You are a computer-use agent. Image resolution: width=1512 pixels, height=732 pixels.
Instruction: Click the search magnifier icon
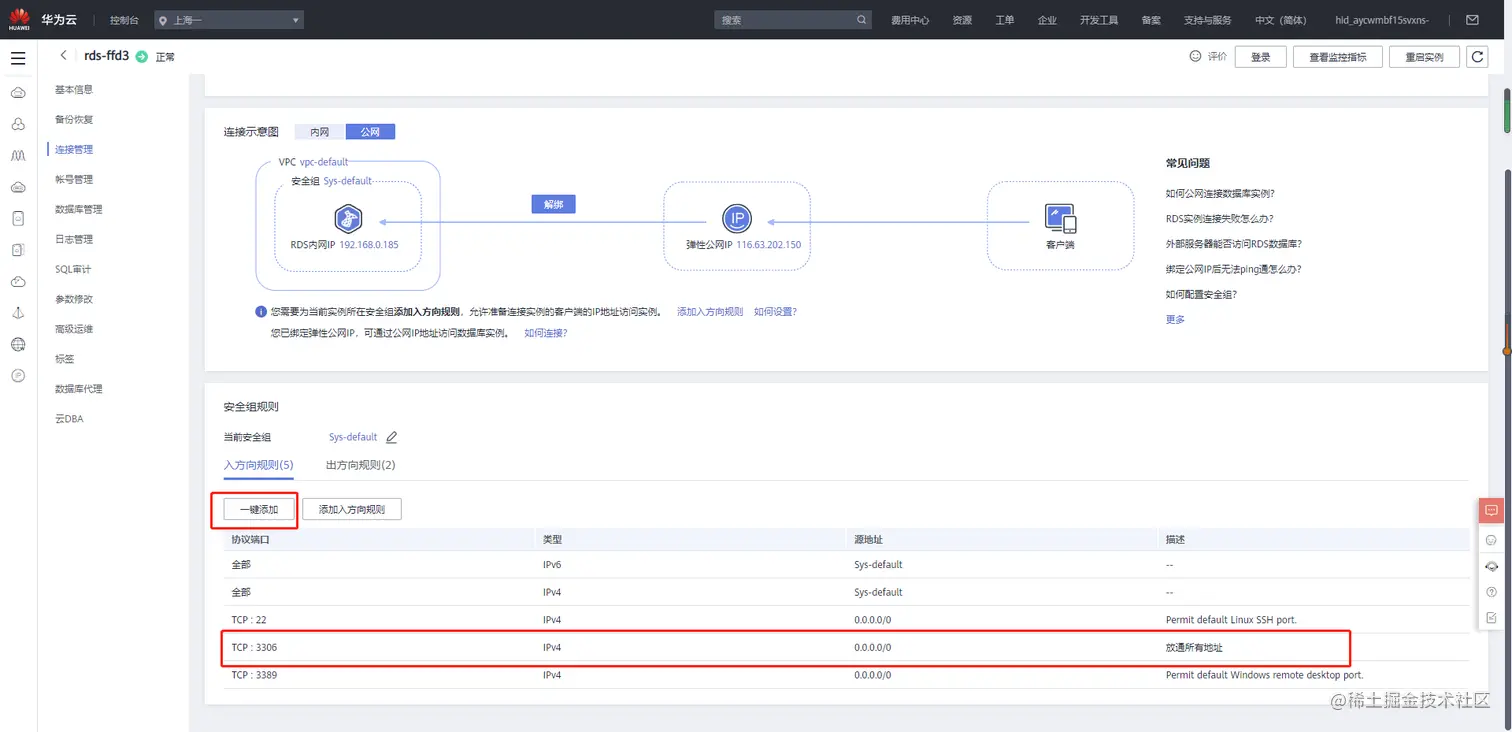(x=862, y=20)
